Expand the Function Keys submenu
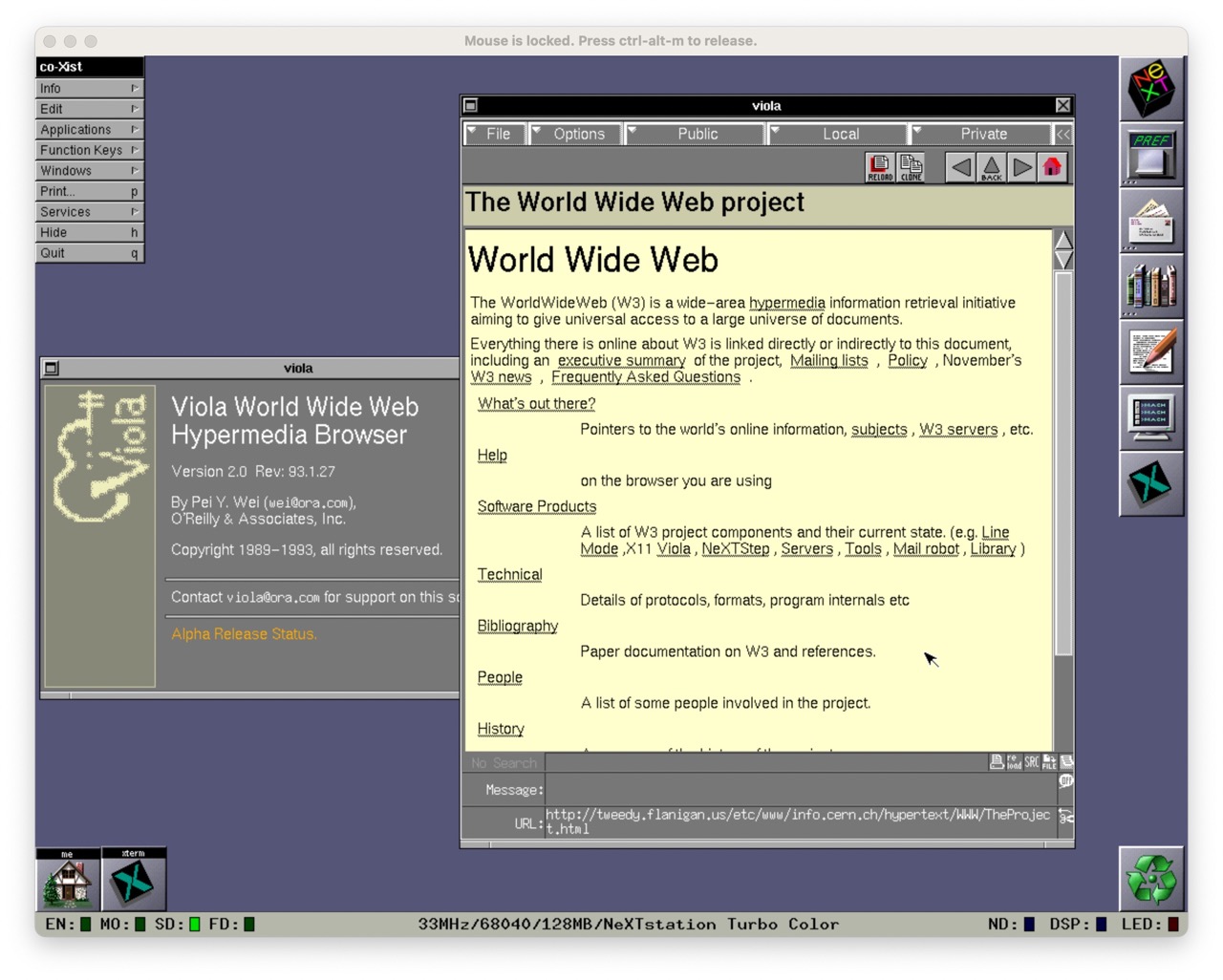 pyautogui.click(x=90, y=151)
